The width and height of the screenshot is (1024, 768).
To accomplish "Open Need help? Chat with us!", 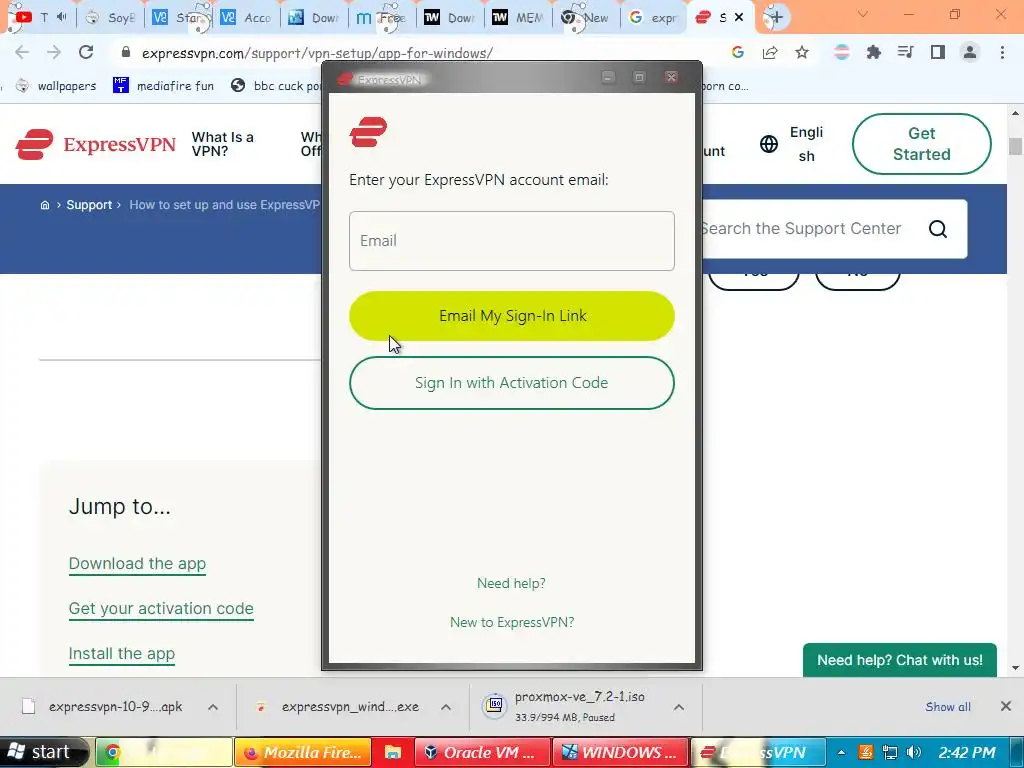I will coord(900,660).
